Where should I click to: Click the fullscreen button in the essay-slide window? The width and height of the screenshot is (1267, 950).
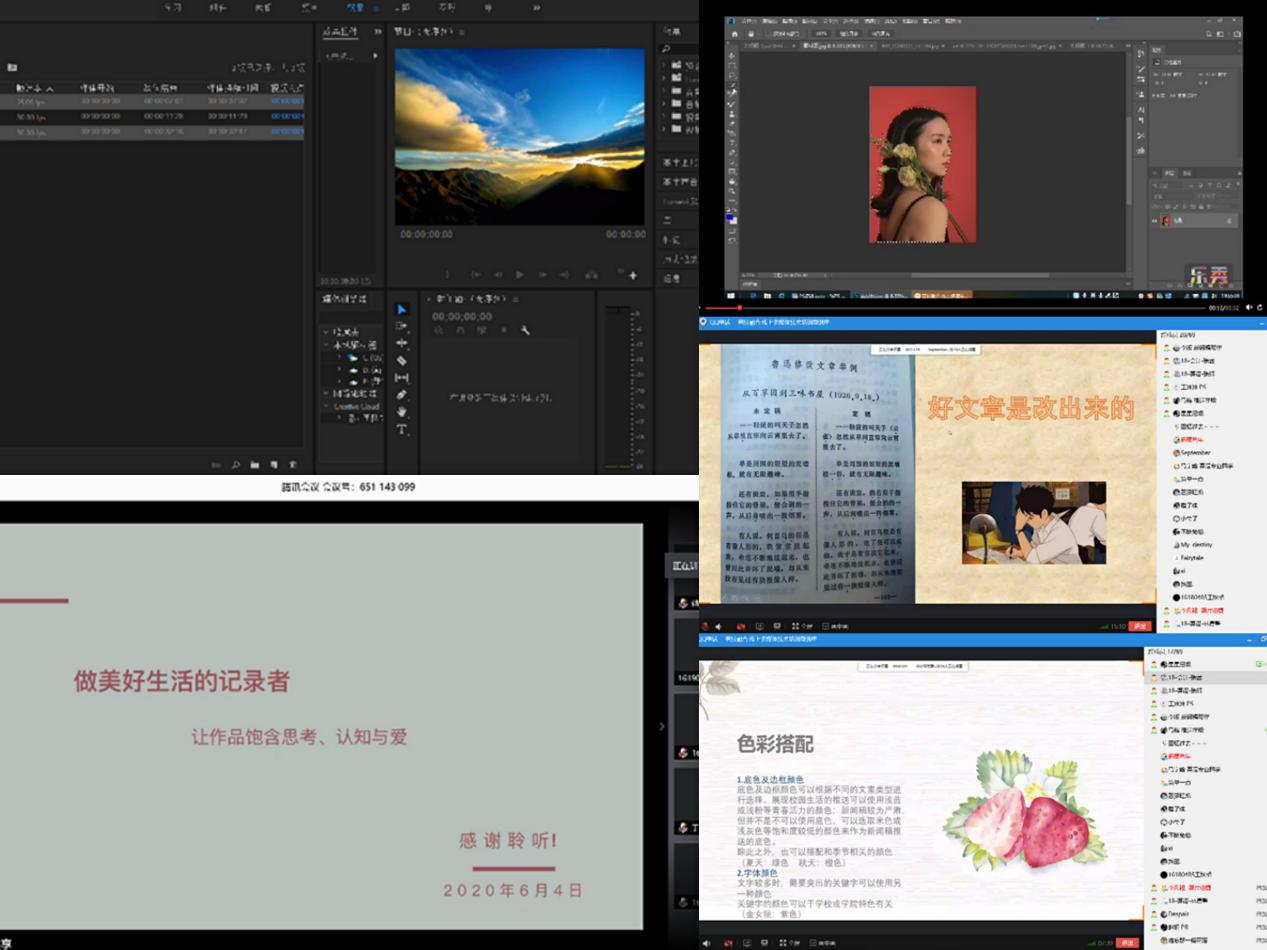(796, 627)
